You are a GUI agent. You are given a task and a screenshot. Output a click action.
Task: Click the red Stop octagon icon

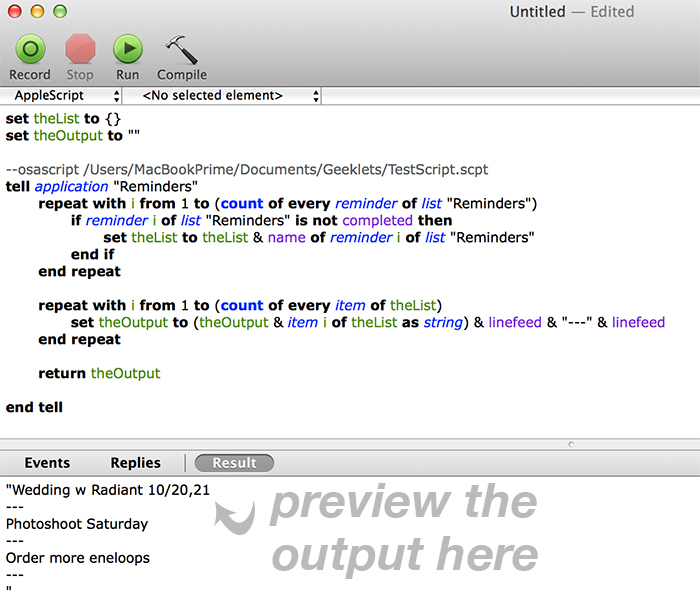point(80,49)
